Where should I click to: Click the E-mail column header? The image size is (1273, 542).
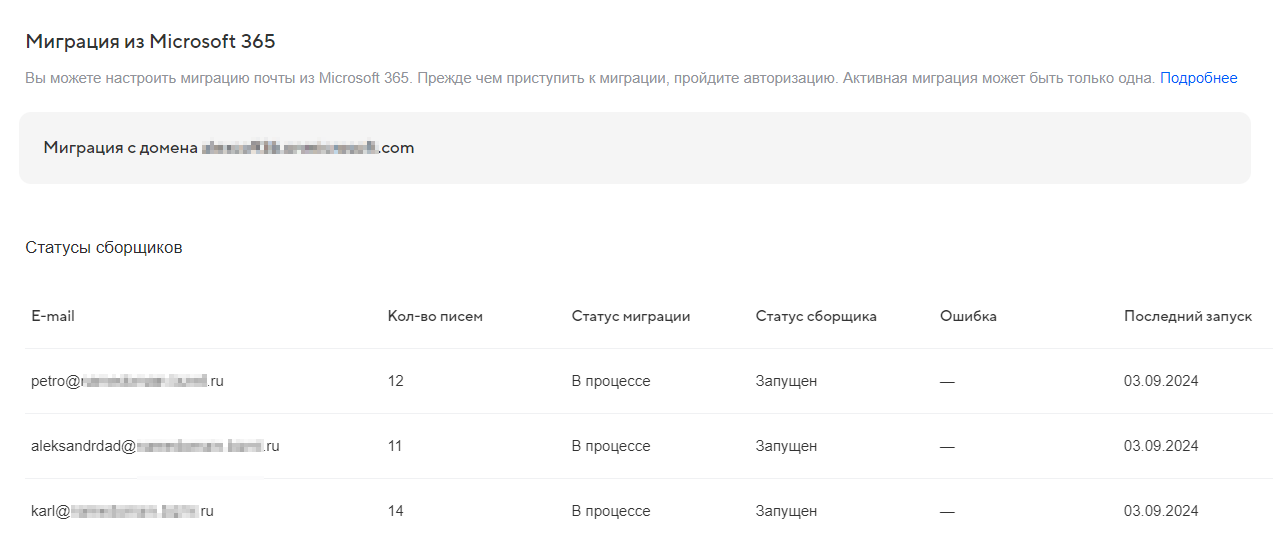53,316
